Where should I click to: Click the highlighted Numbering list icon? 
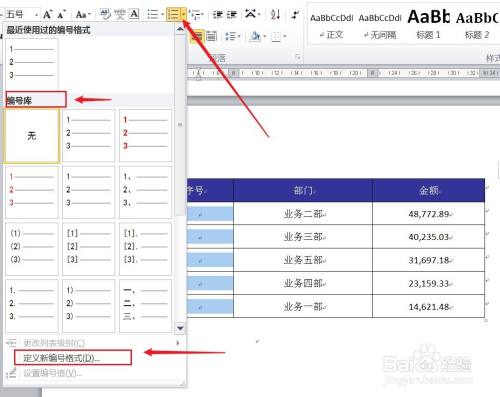click(x=173, y=14)
